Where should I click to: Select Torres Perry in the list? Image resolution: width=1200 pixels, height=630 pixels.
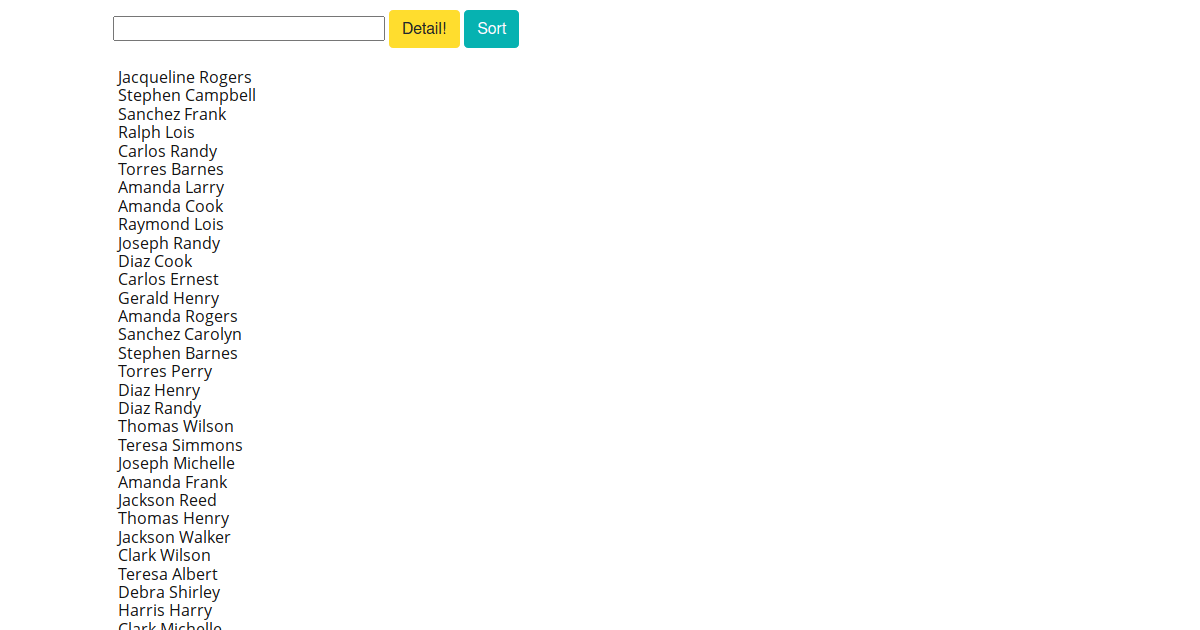165,372
